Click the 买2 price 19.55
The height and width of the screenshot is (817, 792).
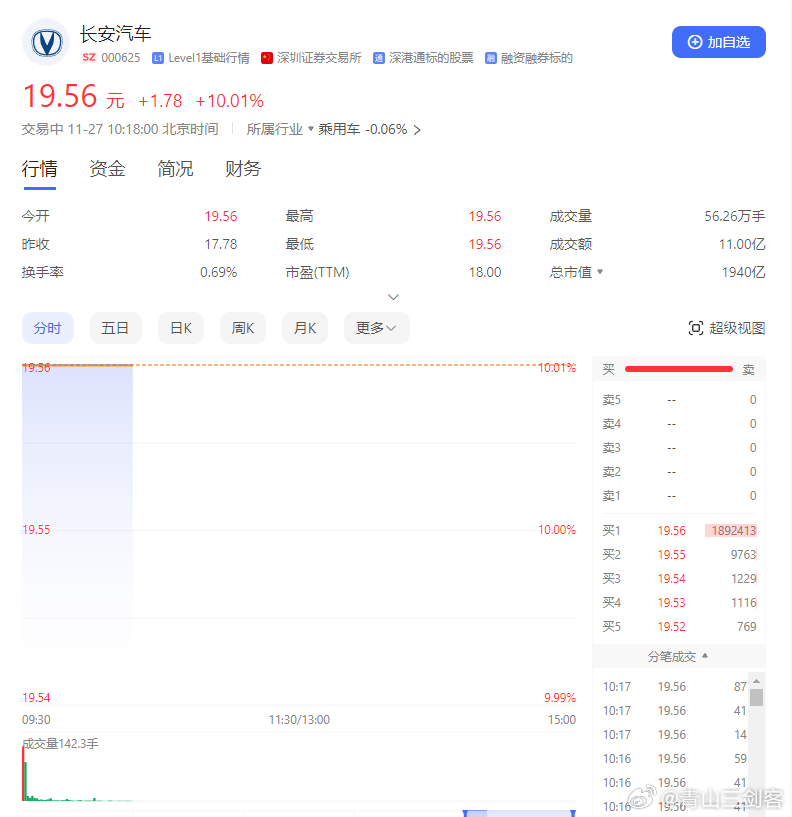[671, 554]
